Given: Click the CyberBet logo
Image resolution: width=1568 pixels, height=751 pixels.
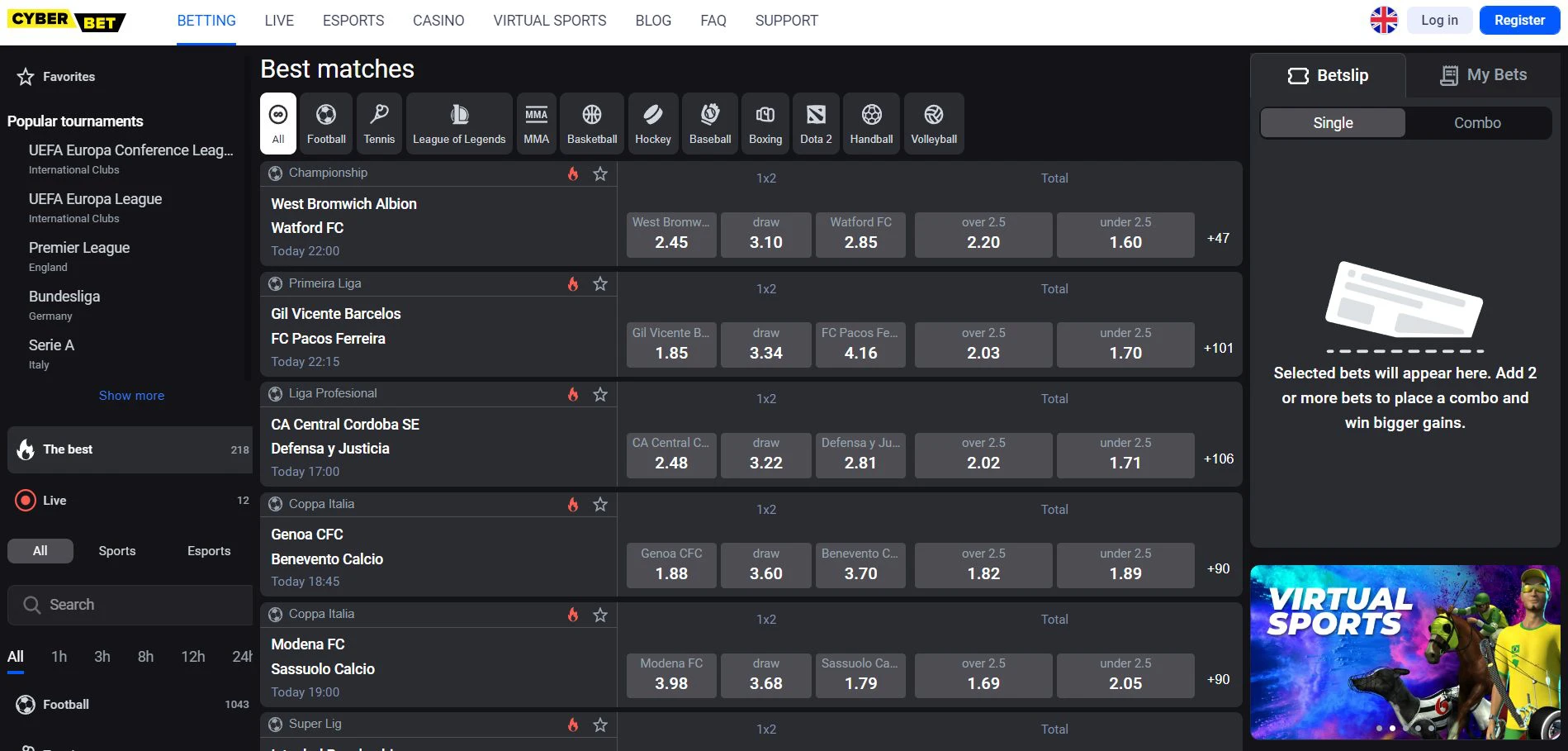Looking at the screenshot, I should pos(67,20).
